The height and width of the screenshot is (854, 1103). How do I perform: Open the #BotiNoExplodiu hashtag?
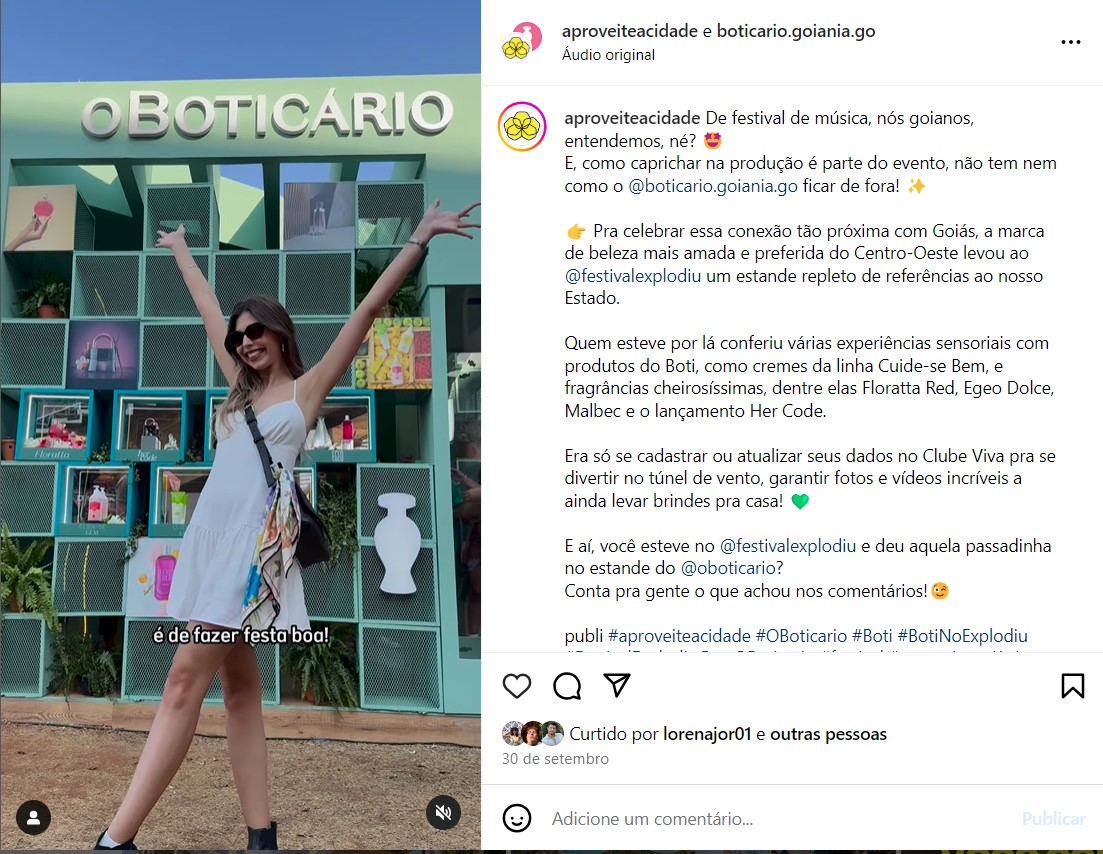(x=962, y=636)
